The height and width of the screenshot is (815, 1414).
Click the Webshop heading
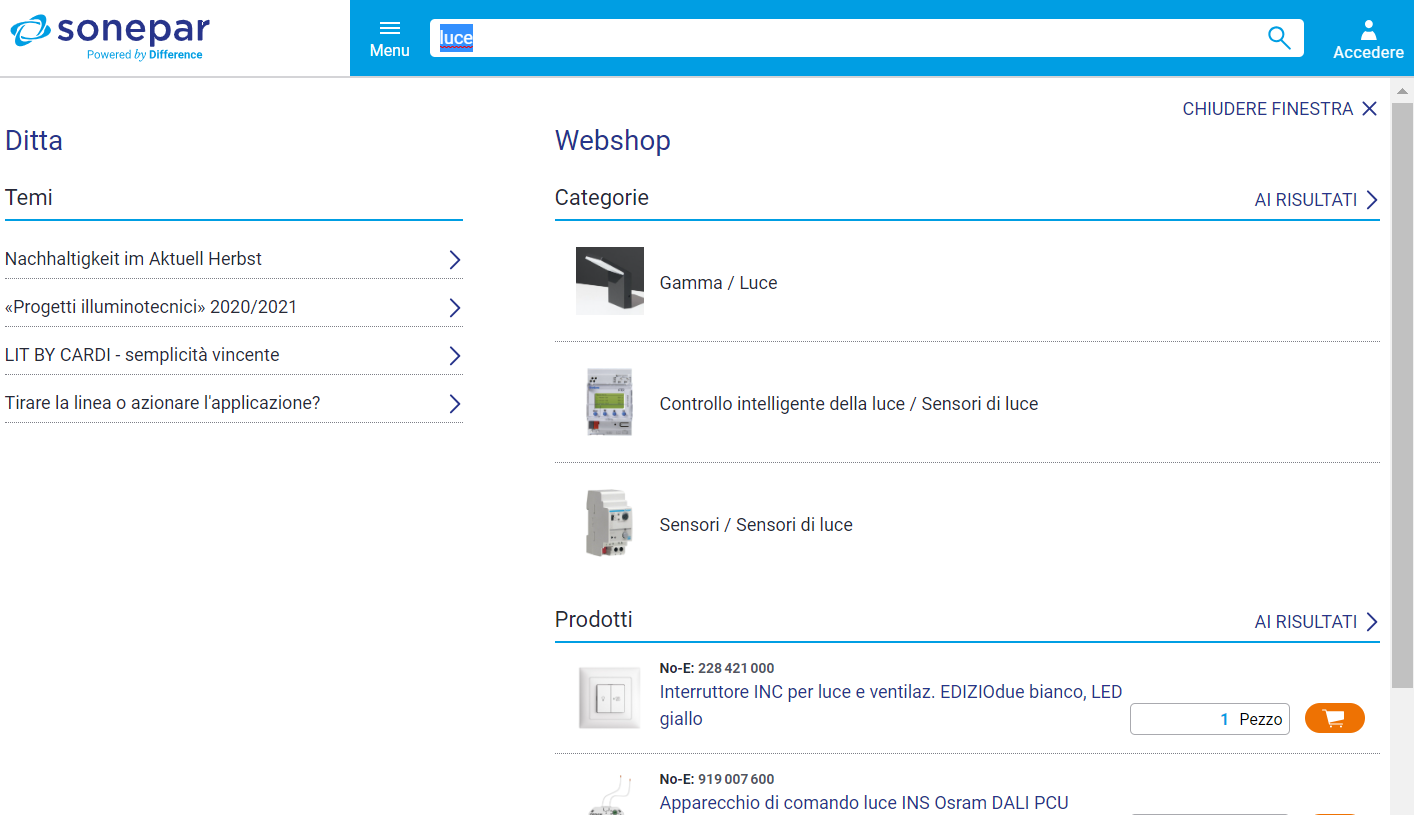[x=613, y=140]
